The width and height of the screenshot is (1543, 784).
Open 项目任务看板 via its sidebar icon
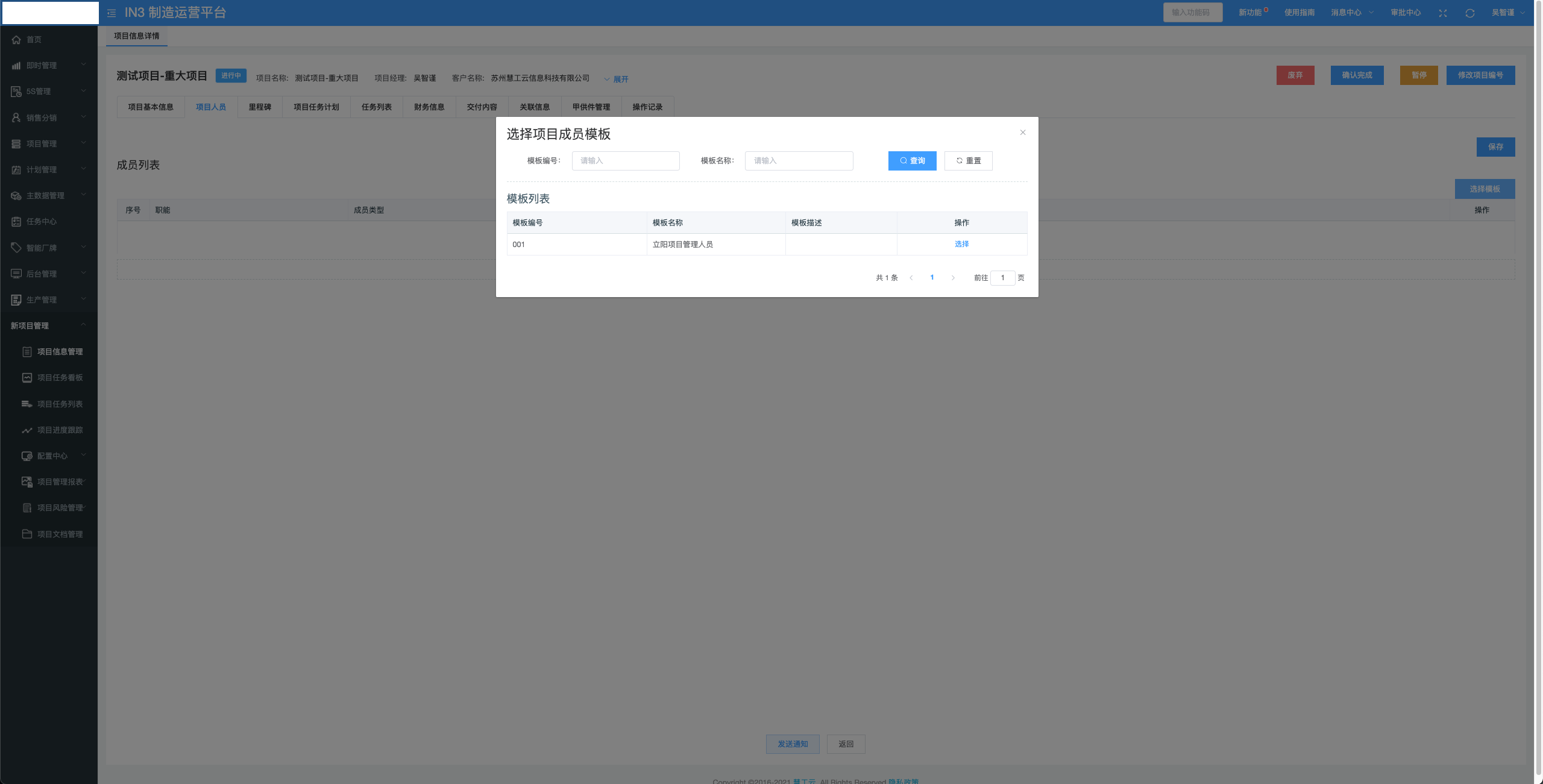pyautogui.click(x=27, y=378)
